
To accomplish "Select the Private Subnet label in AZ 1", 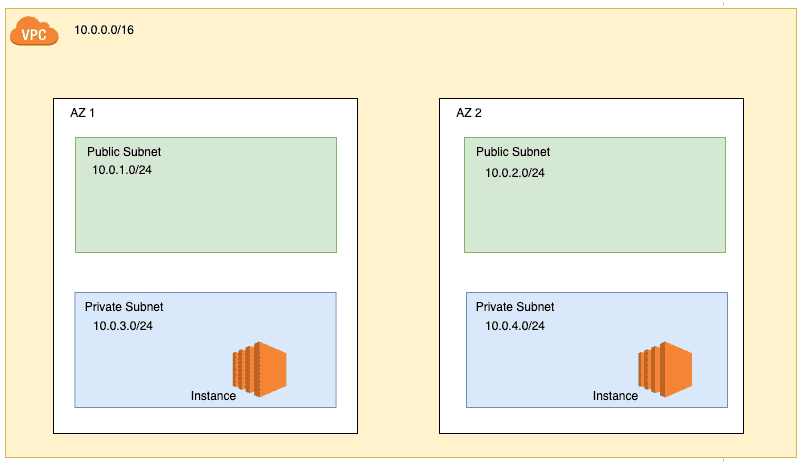I will point(124,307).
